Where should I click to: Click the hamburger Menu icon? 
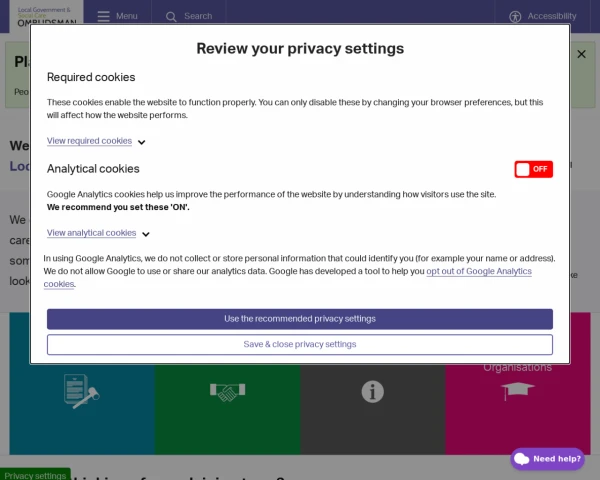click(104, 16)
